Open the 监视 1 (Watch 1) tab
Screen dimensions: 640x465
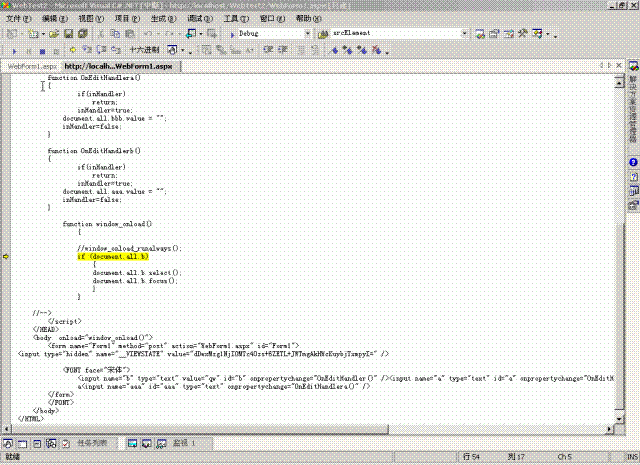[x=184, y=443]
